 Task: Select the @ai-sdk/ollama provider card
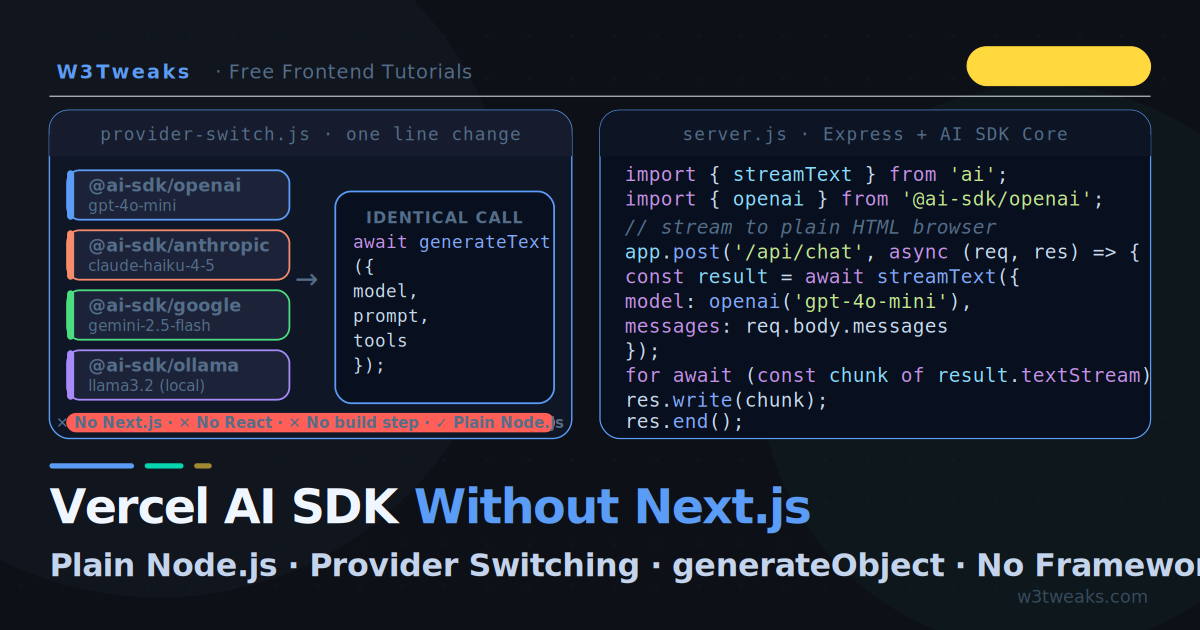(178, 375)
